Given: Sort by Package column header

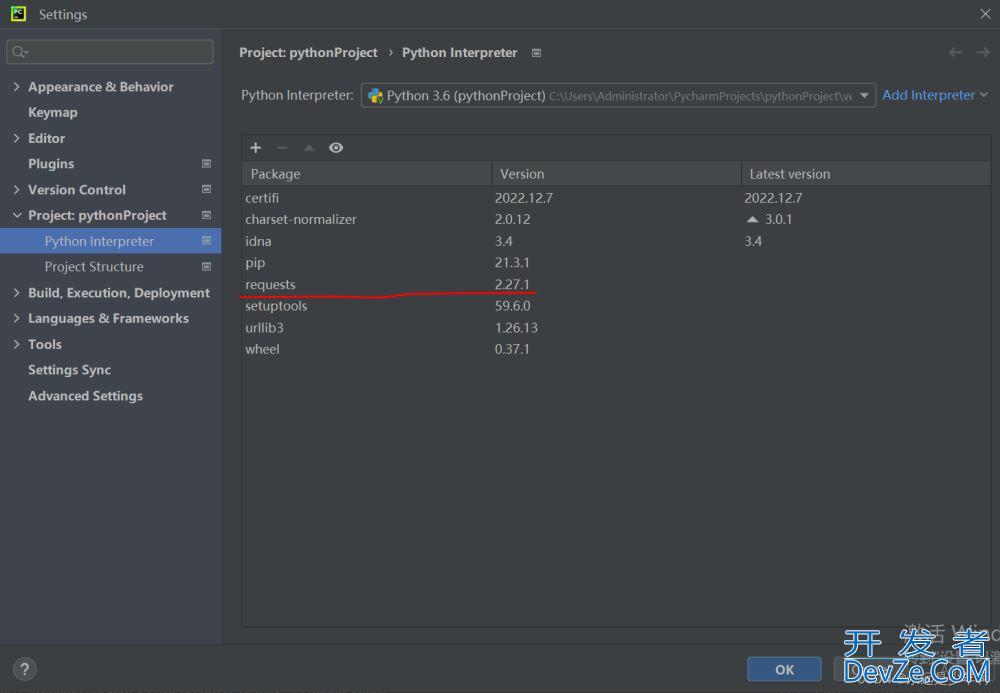Looking at the screenshot, I should pyautogui.click(x=367, y=174).
